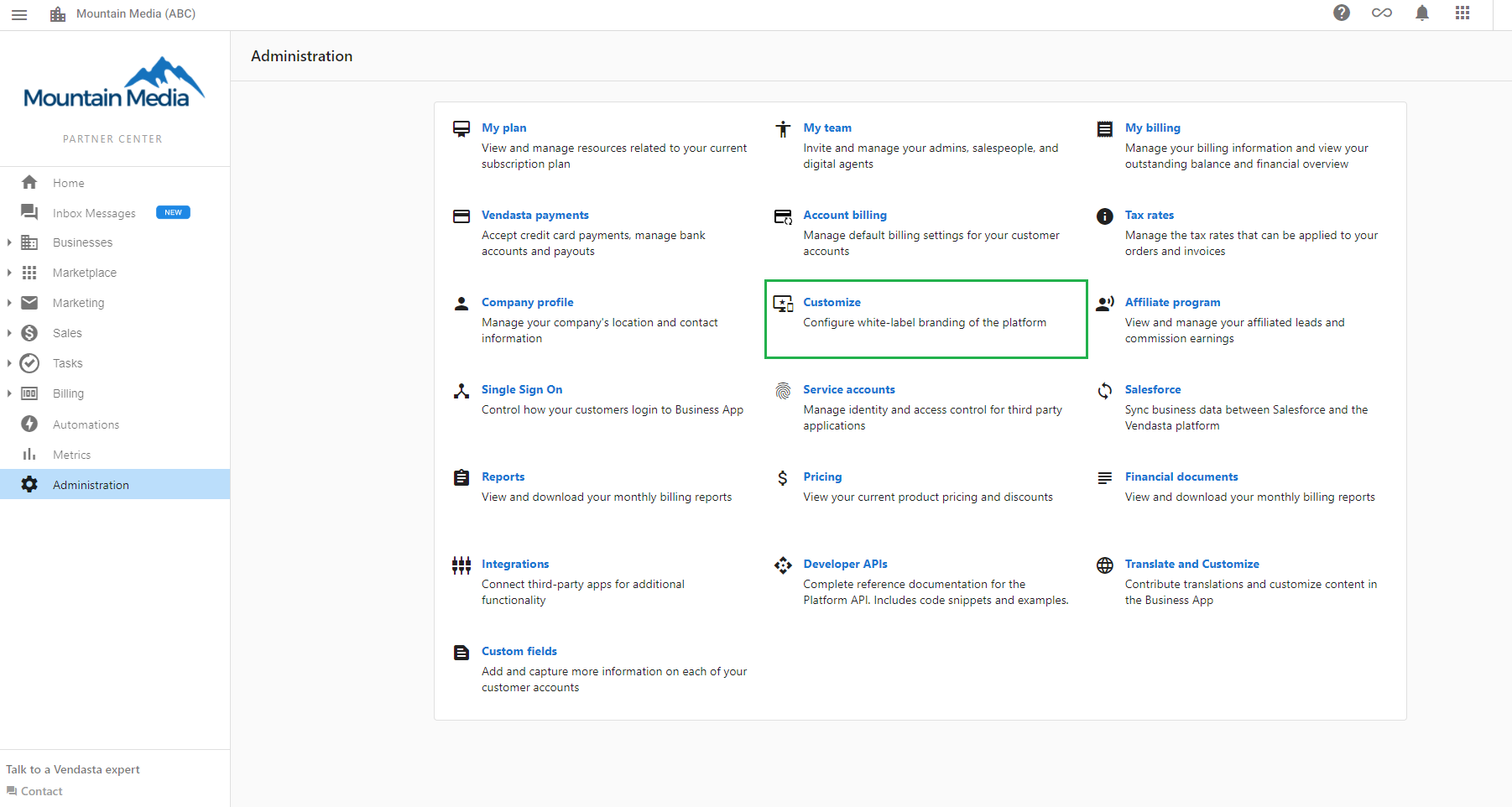The height and width of the screenshot is (807, 1512).
Task: Open the hamburger navigation menu
Action: (x=19, y=14)
